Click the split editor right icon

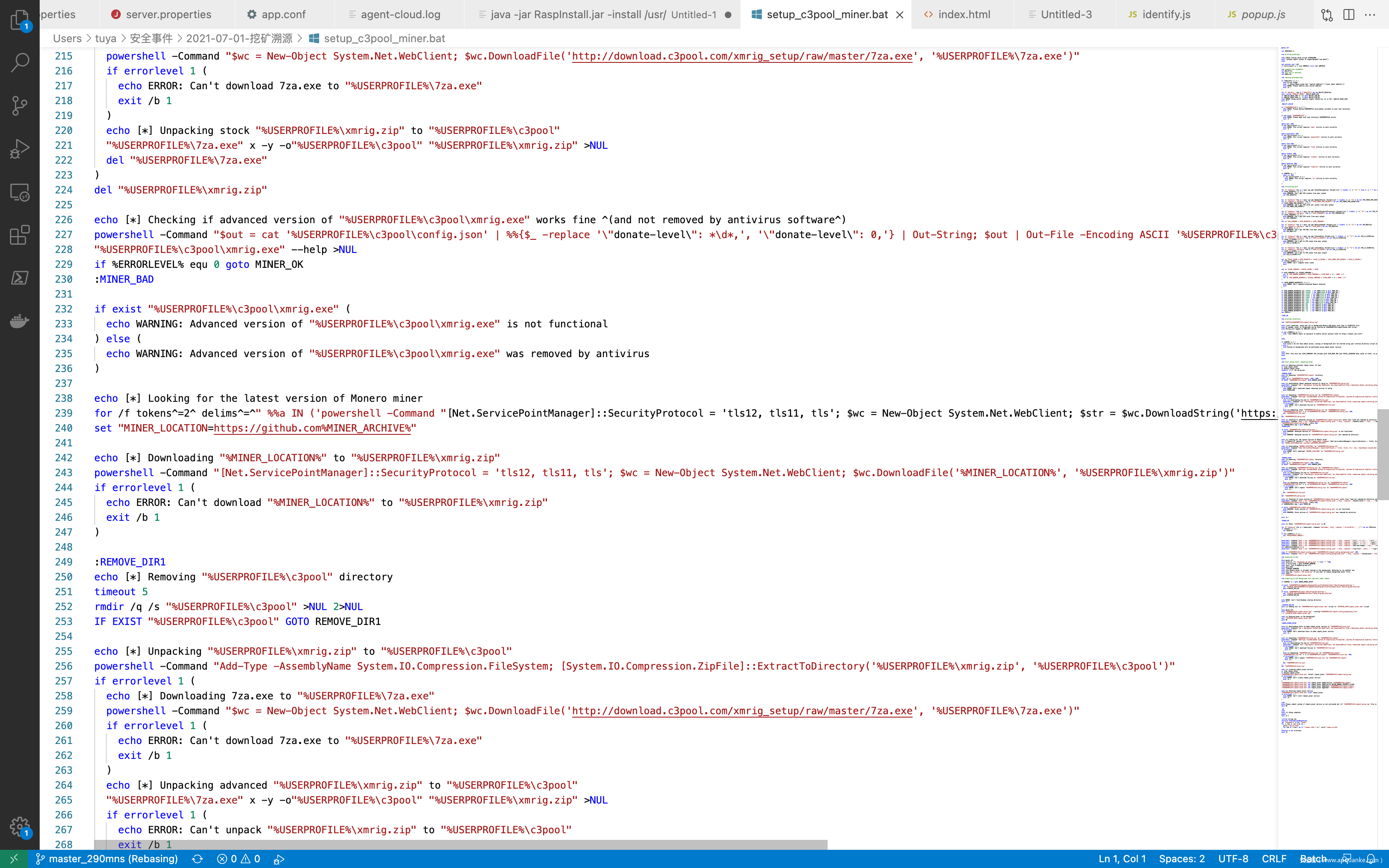coord(1349,14)
